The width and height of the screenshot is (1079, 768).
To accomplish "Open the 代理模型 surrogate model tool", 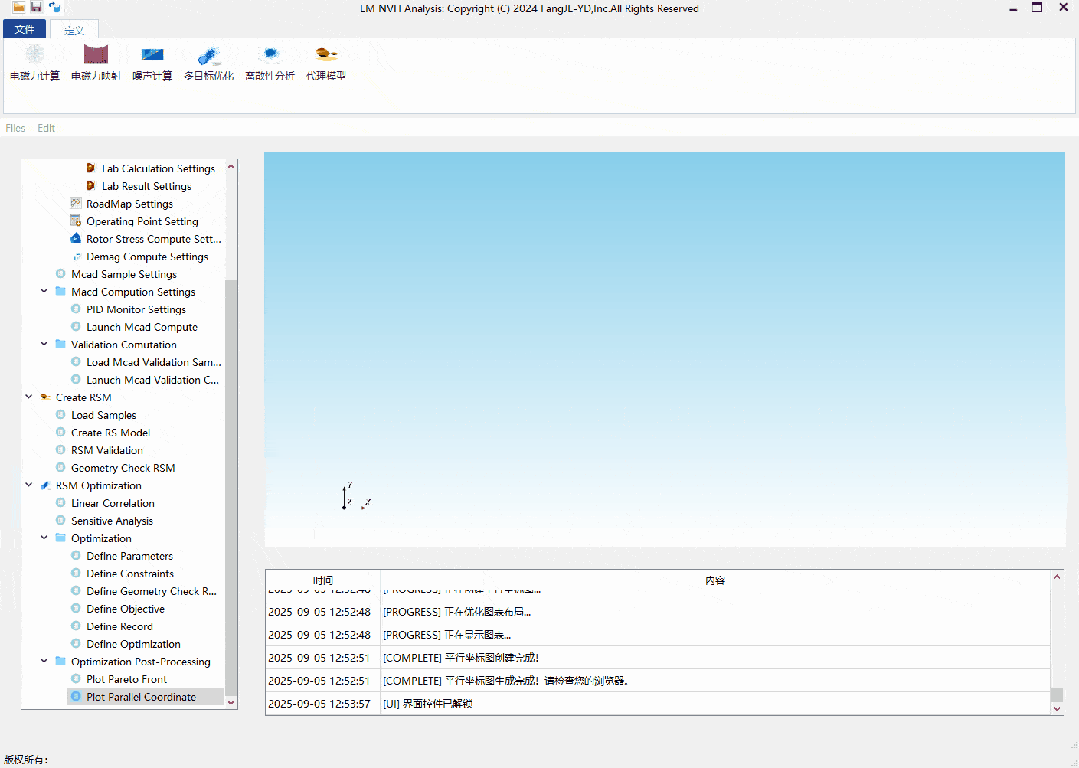I will [326, 56].
